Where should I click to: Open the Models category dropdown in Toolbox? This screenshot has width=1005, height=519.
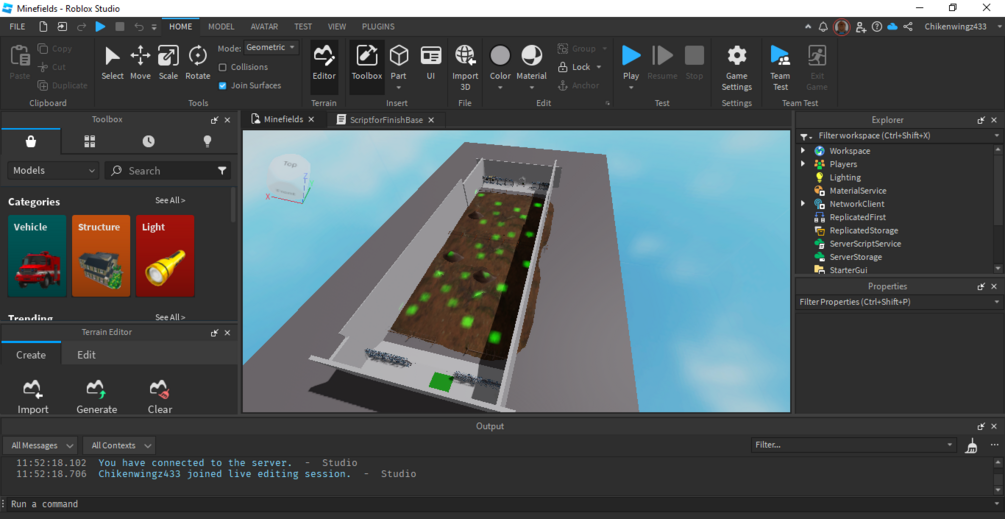coord(53,171)
